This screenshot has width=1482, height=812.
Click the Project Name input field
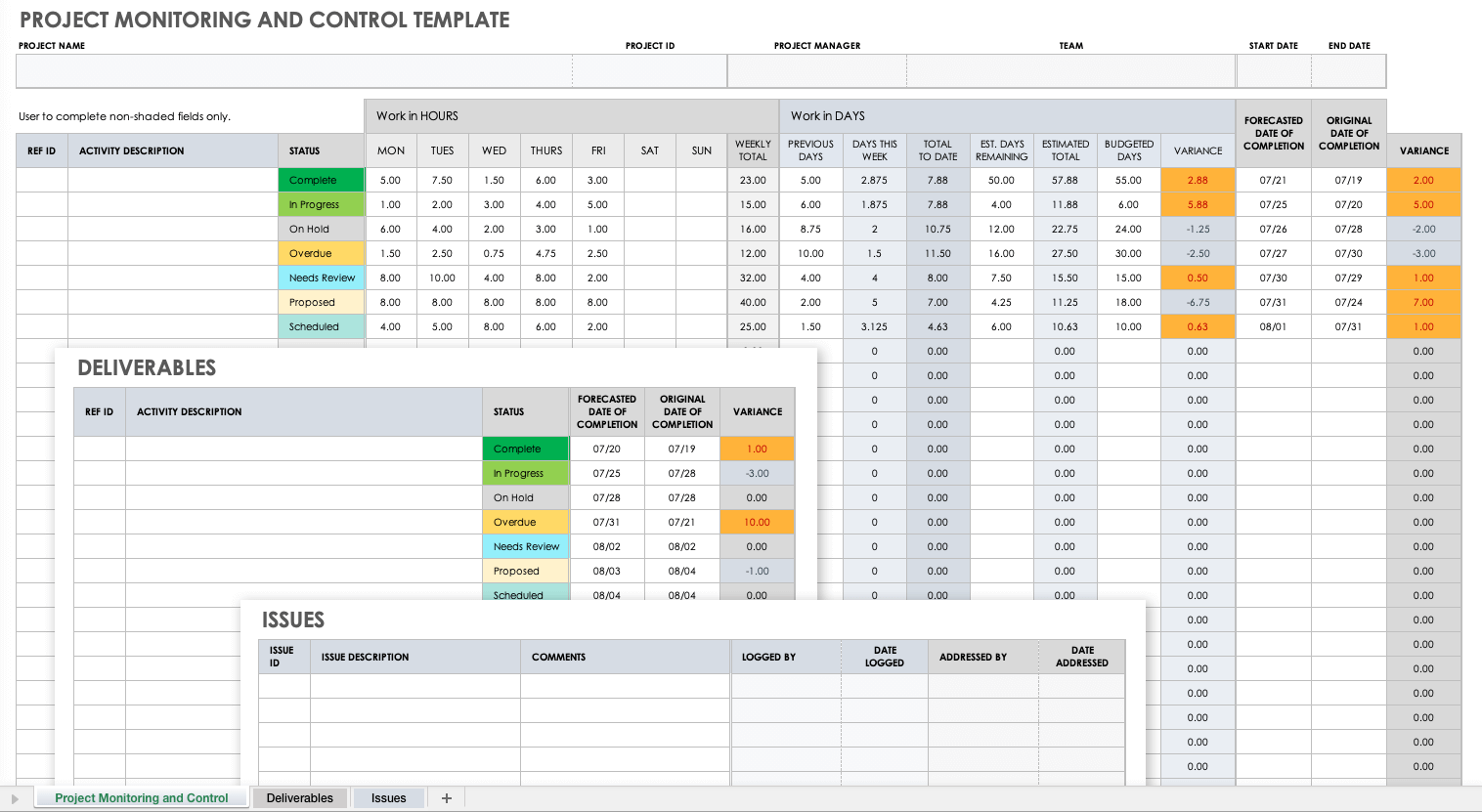[292, 70]
